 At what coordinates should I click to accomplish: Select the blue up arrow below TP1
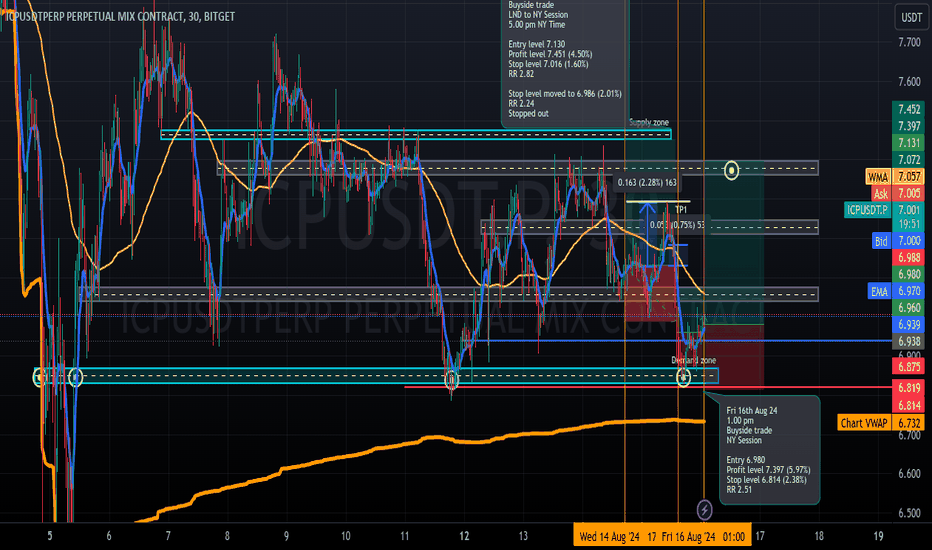point(647,235)
